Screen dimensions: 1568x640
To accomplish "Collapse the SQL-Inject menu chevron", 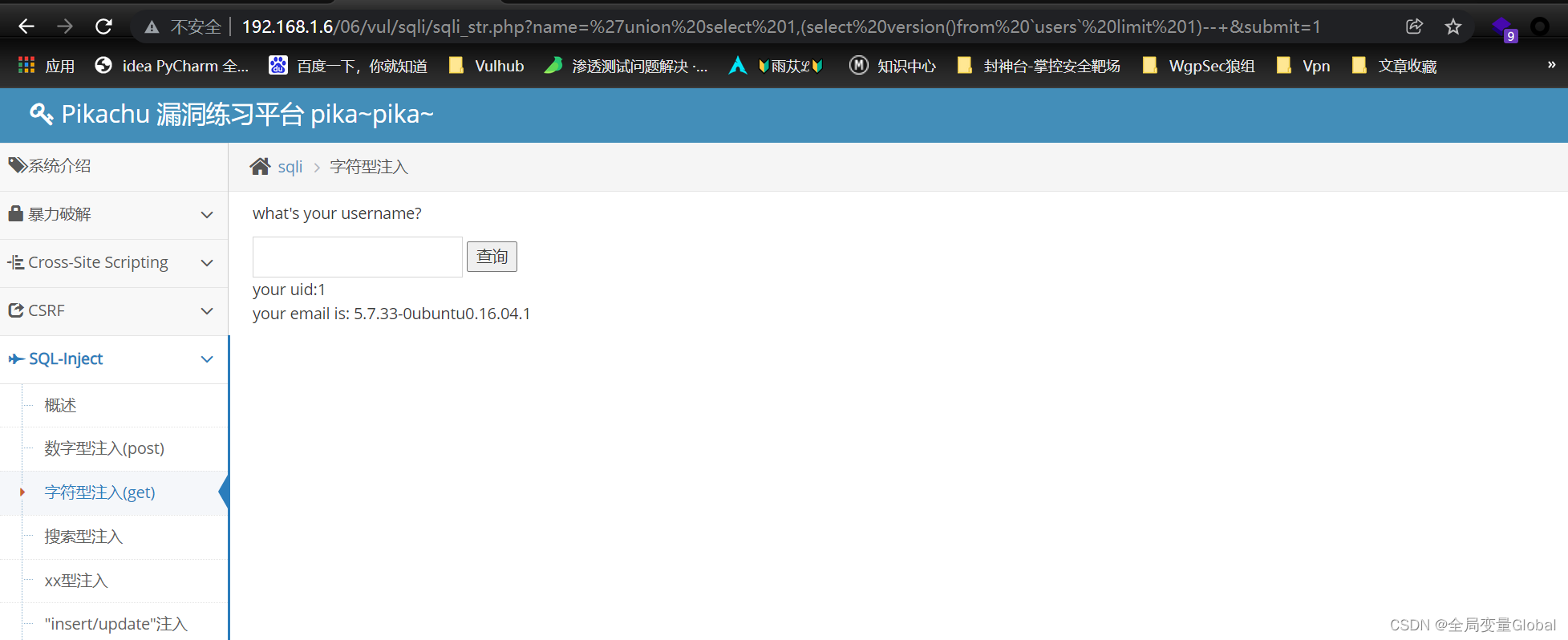I will (x=207, y=359).
